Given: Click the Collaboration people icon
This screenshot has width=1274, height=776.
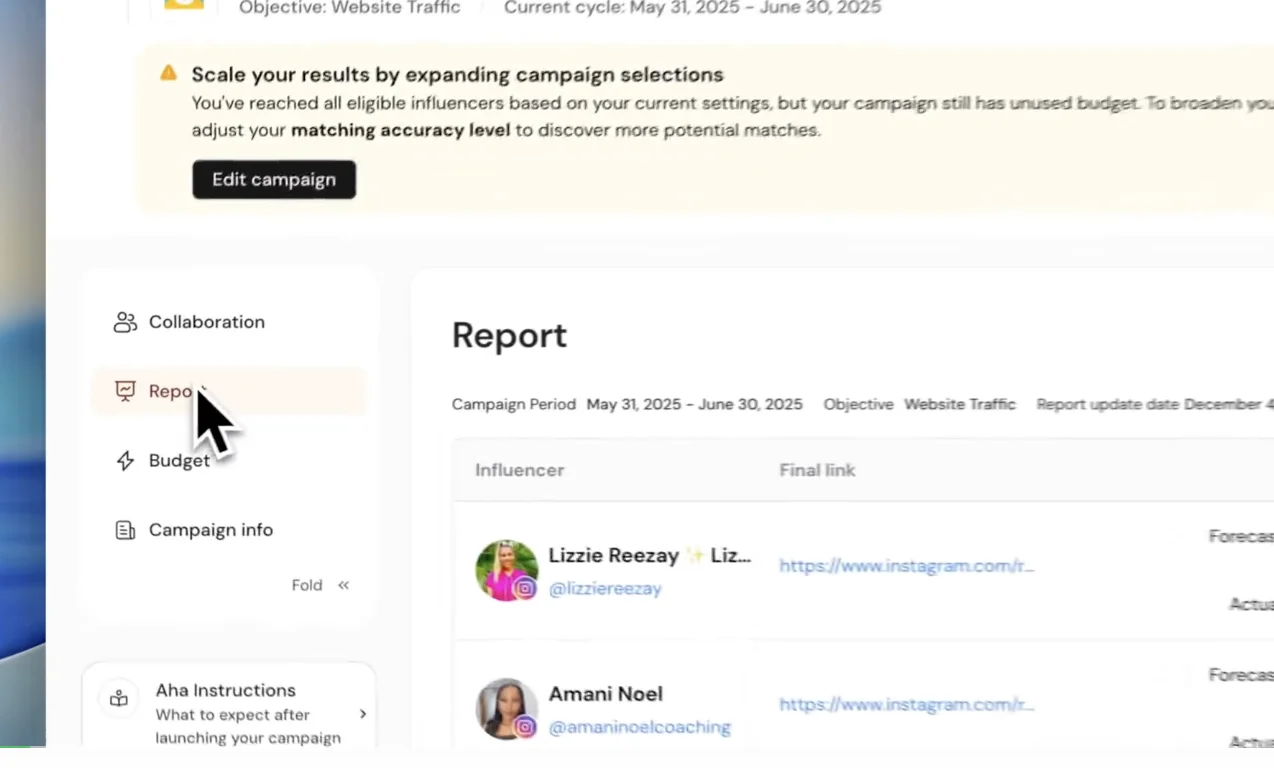Looking at the screenshot, I should 125,322.
